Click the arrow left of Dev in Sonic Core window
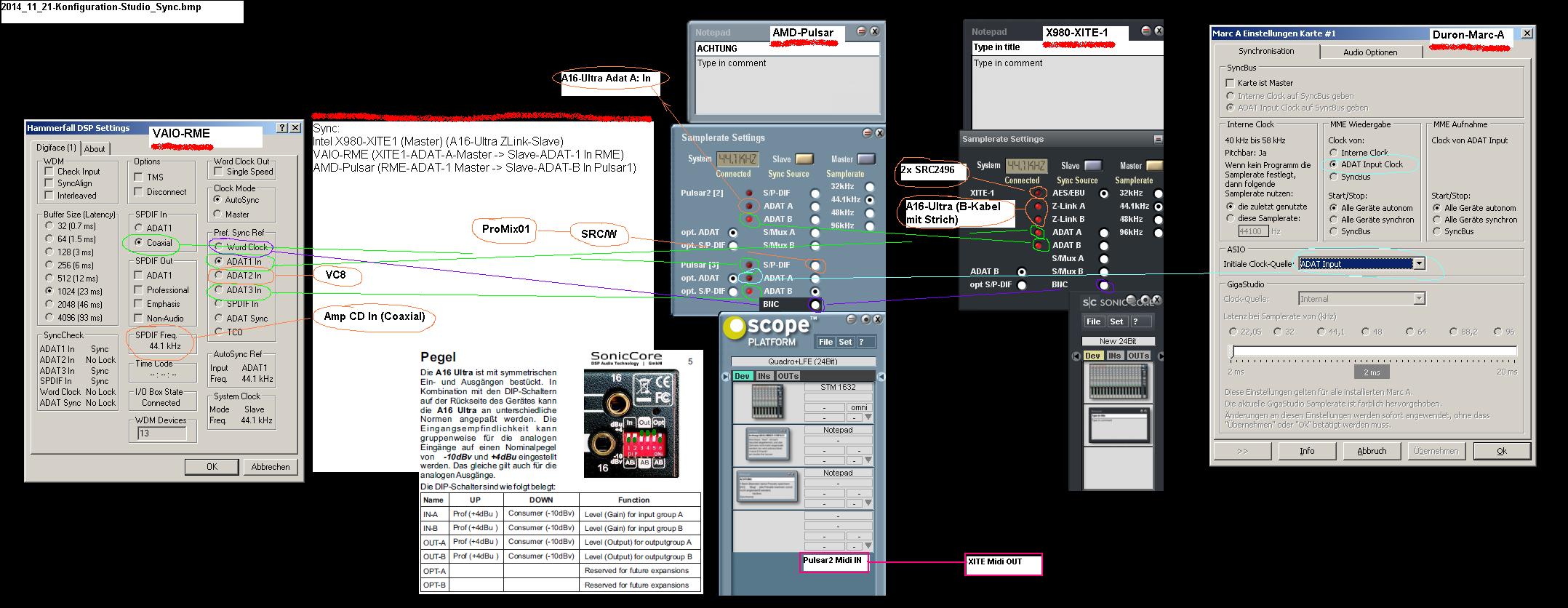1568x608 pixels. [1076, 356]
